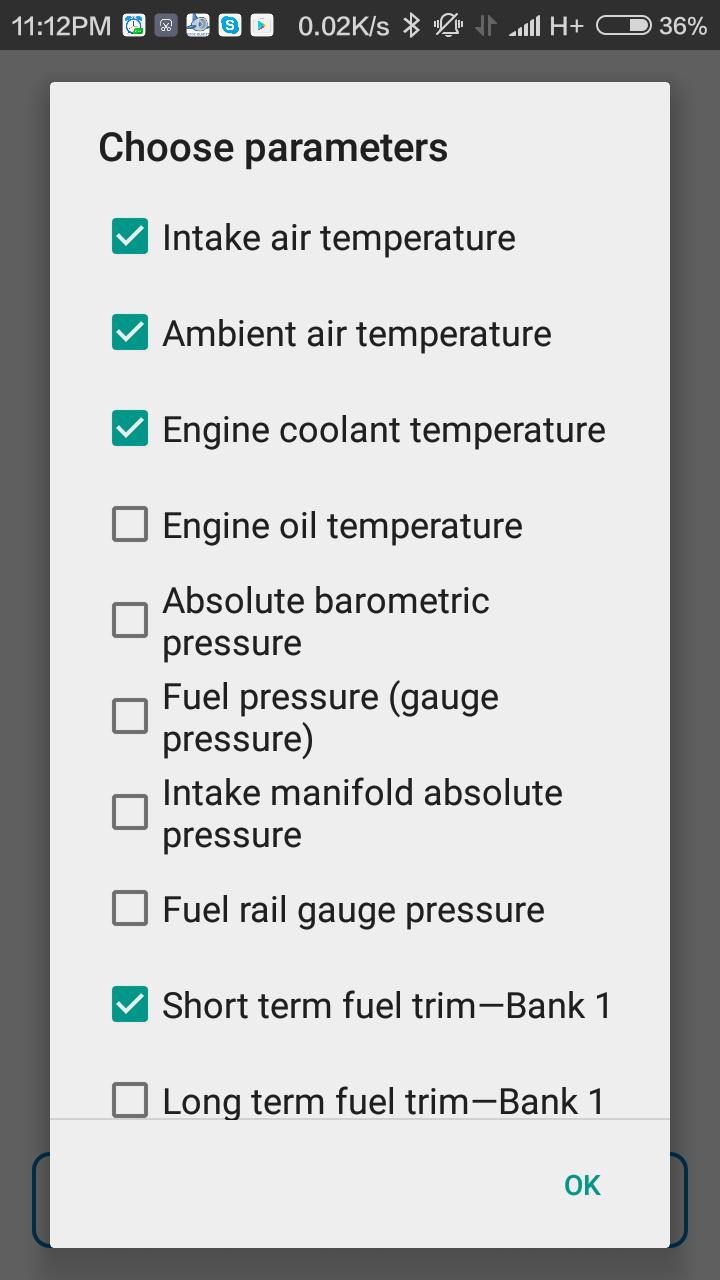Enable Engine oil temperature checkbox
720x1280 pixels.
pyautogui.click(x=130, y=525)
